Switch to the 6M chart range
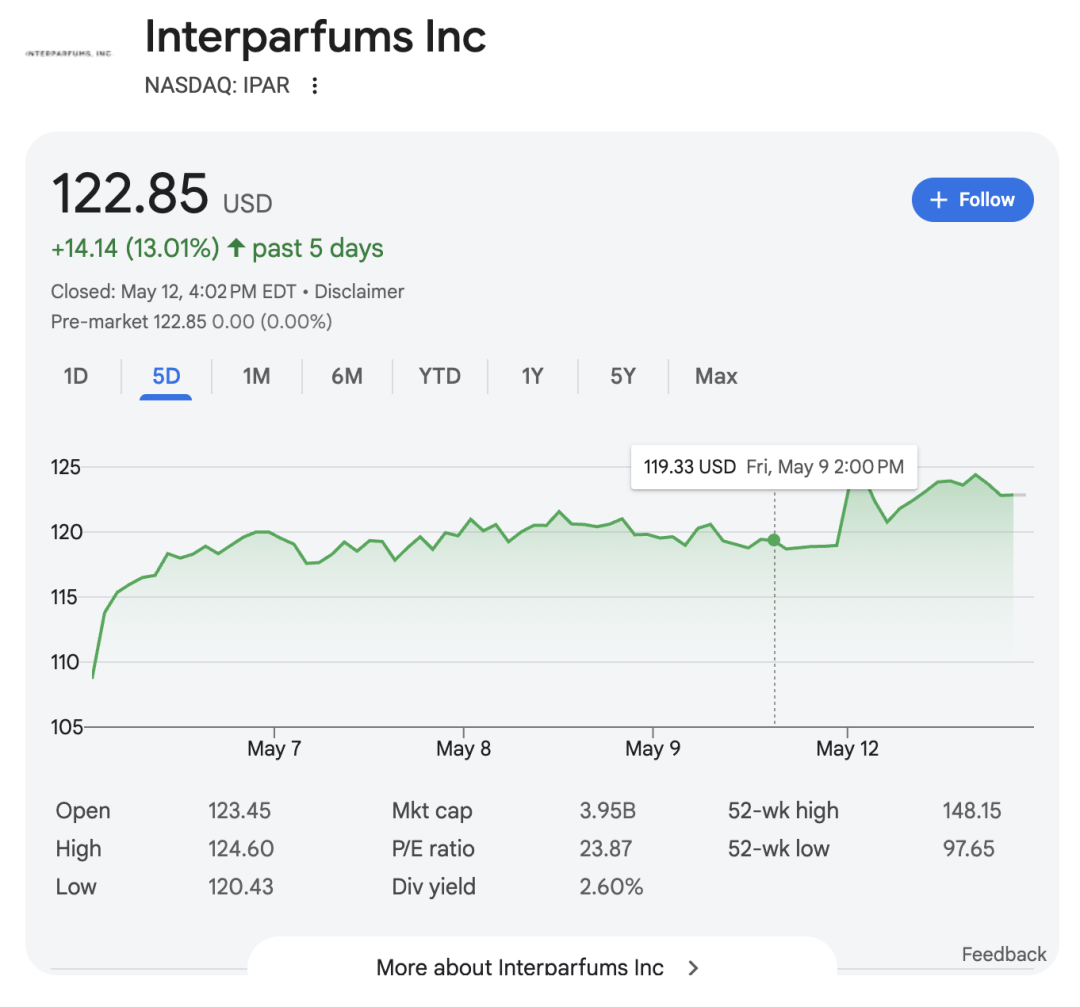1080x1007 pixels. (346, 377)
